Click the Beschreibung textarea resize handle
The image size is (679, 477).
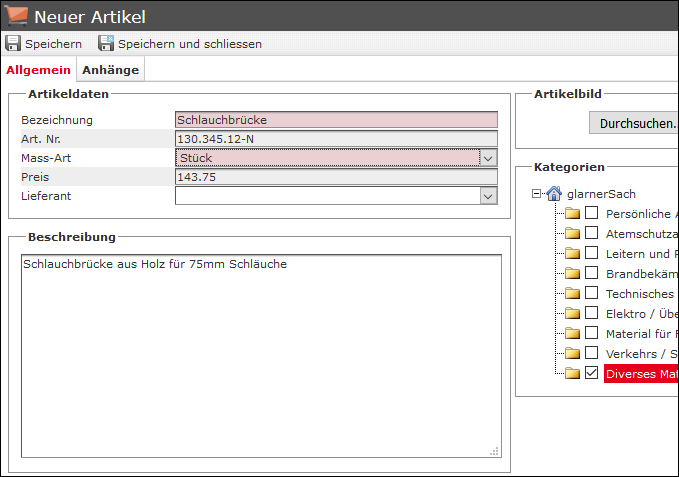(494, 451)
